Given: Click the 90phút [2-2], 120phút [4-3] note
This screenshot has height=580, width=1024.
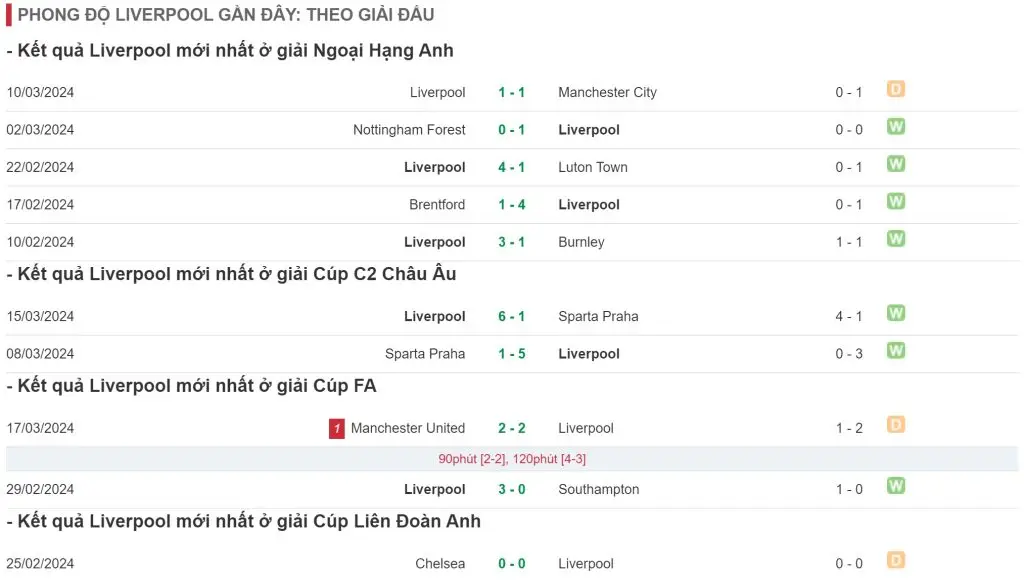Looking at the screenshot, I should tap(511, 459).
